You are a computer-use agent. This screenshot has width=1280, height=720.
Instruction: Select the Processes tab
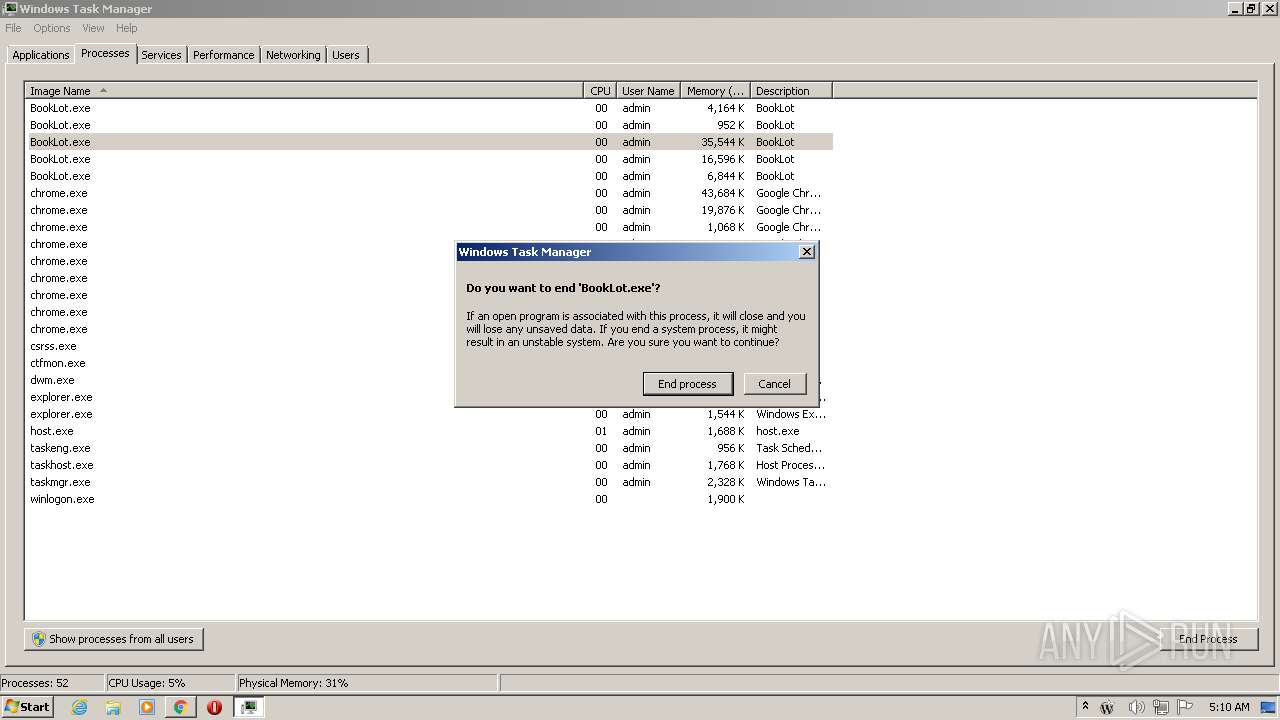pyautogui.click(x=105, y=53)
